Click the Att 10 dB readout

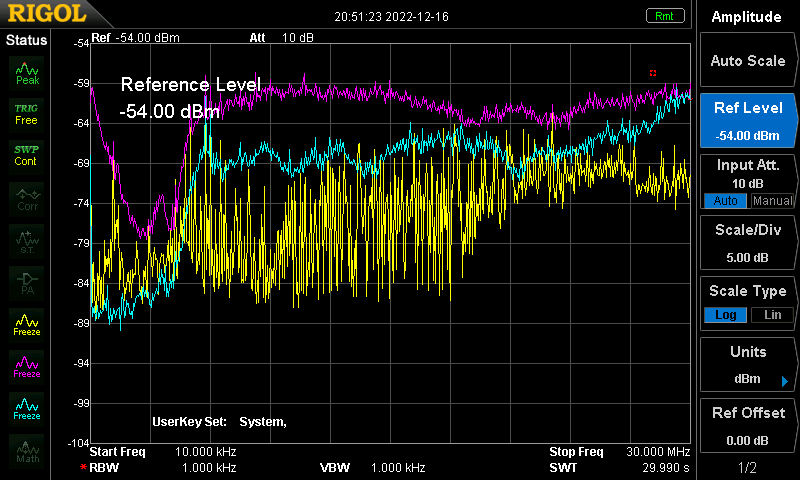(282, 38)
